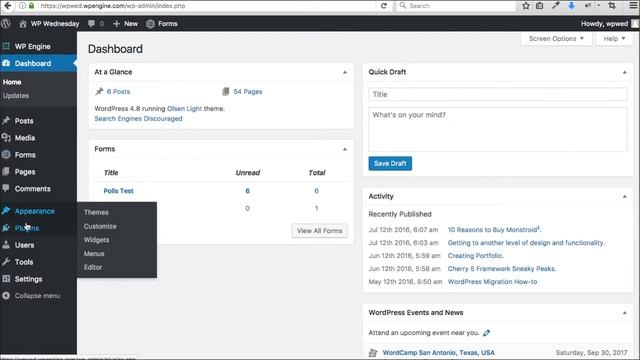Go to Updates under Dashboard
The width and height of the screenshot is (640, 360).
16,96
